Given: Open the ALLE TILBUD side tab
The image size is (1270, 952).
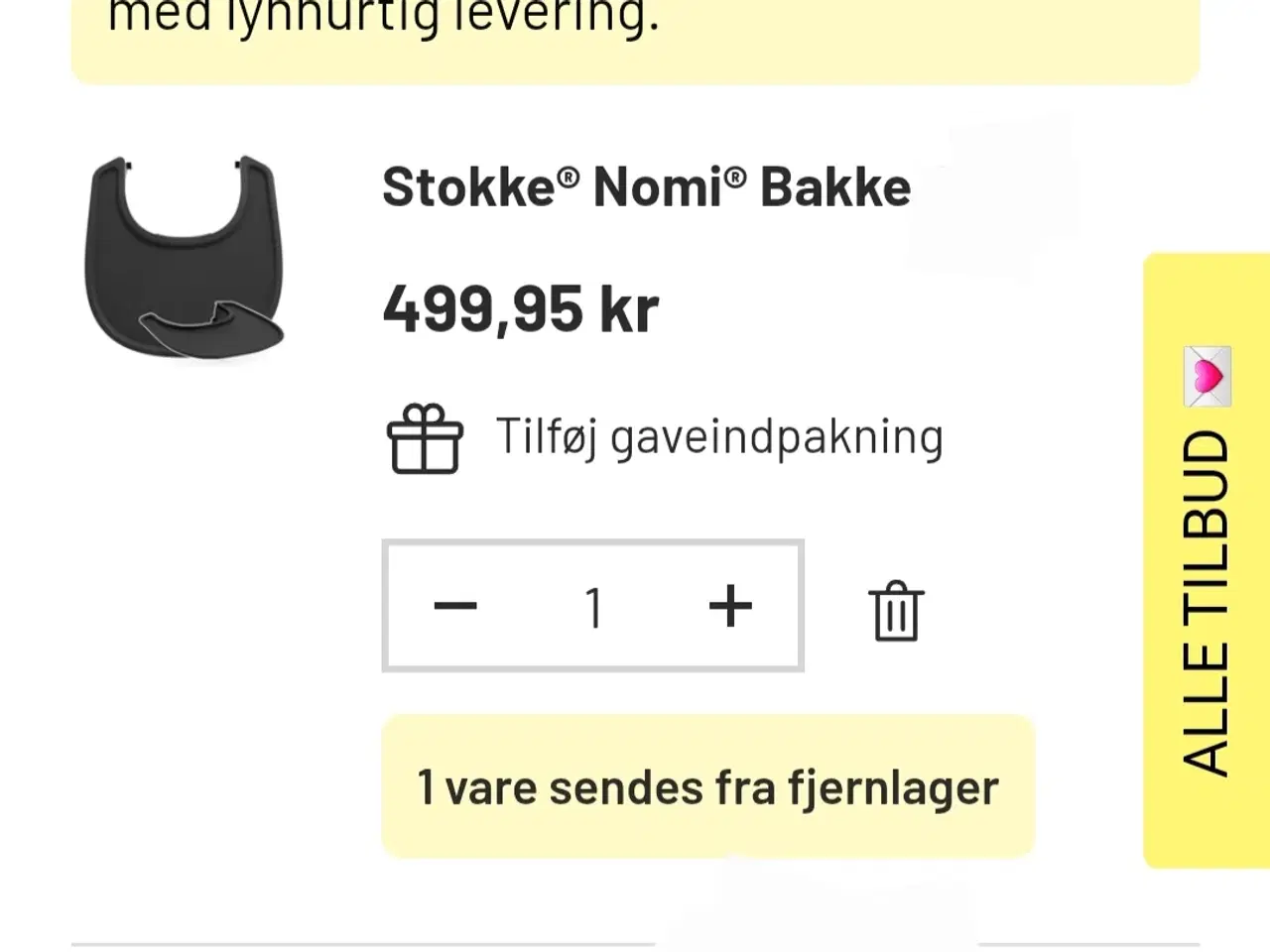Looking at the screenshot, I should pyautogui.click(x=1206, y=601).
